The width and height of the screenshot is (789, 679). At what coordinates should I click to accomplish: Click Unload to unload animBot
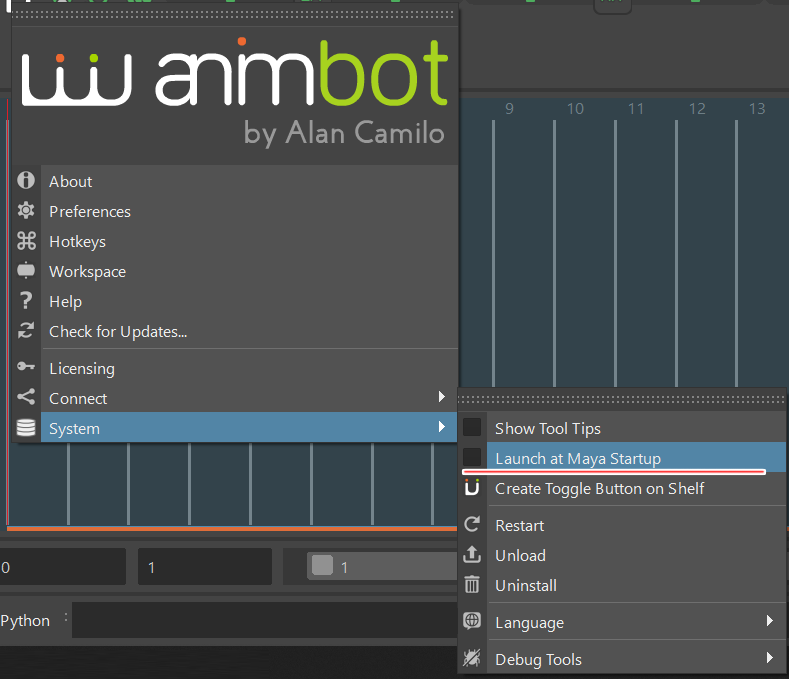(520, 555)
